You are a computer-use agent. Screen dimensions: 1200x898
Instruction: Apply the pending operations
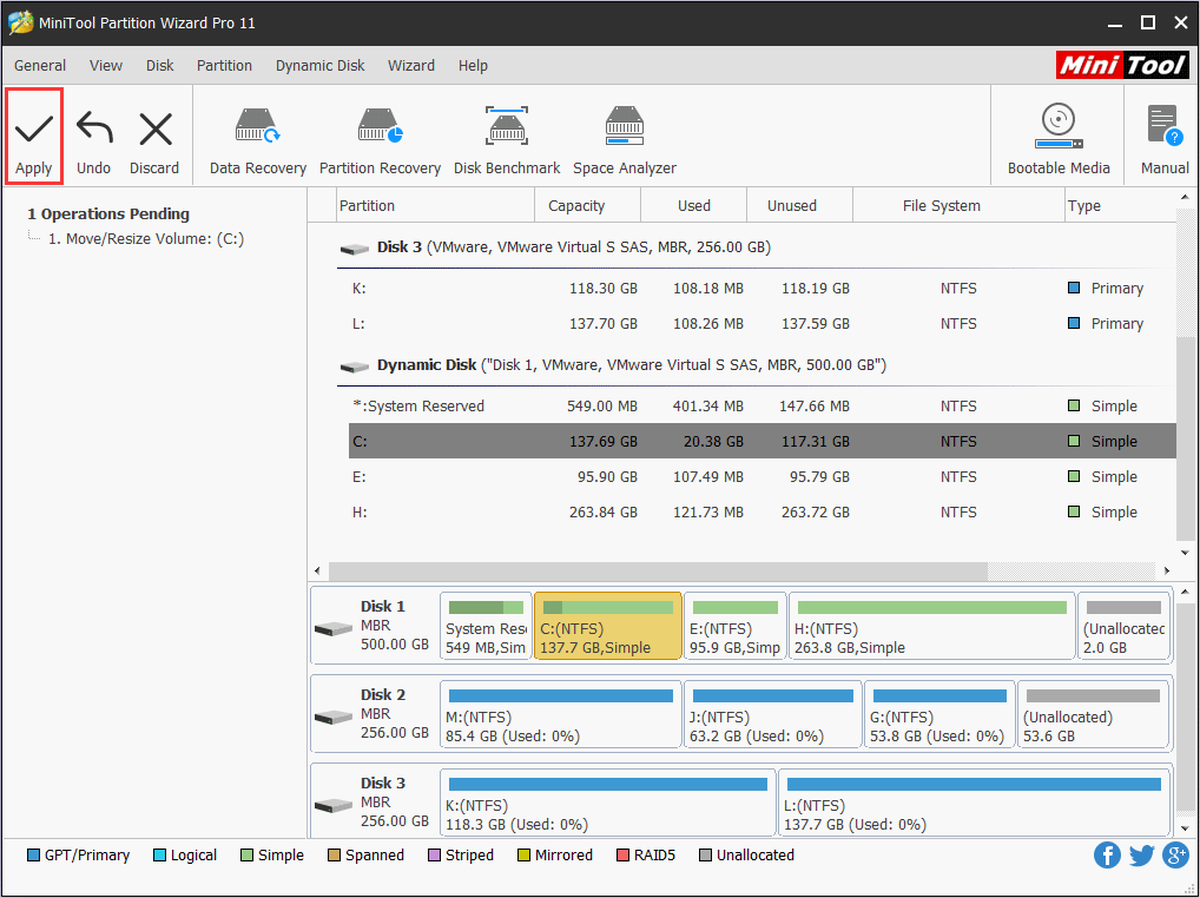[x=34, y=136]
